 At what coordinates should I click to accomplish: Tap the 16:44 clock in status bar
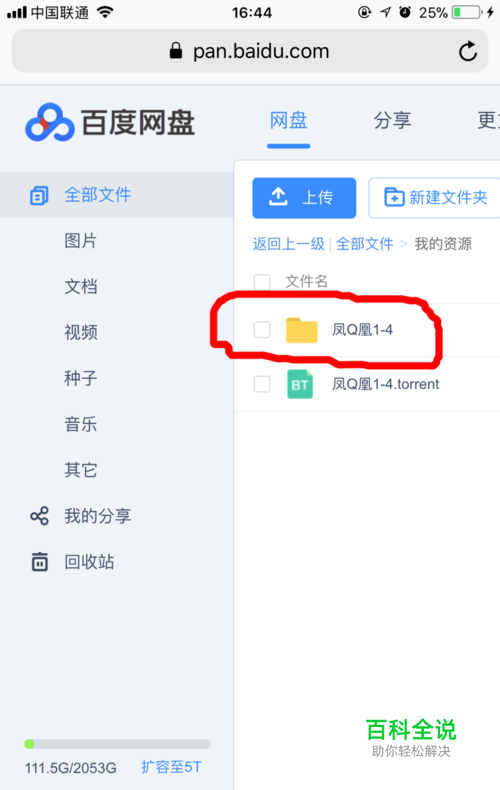point(252,13)
